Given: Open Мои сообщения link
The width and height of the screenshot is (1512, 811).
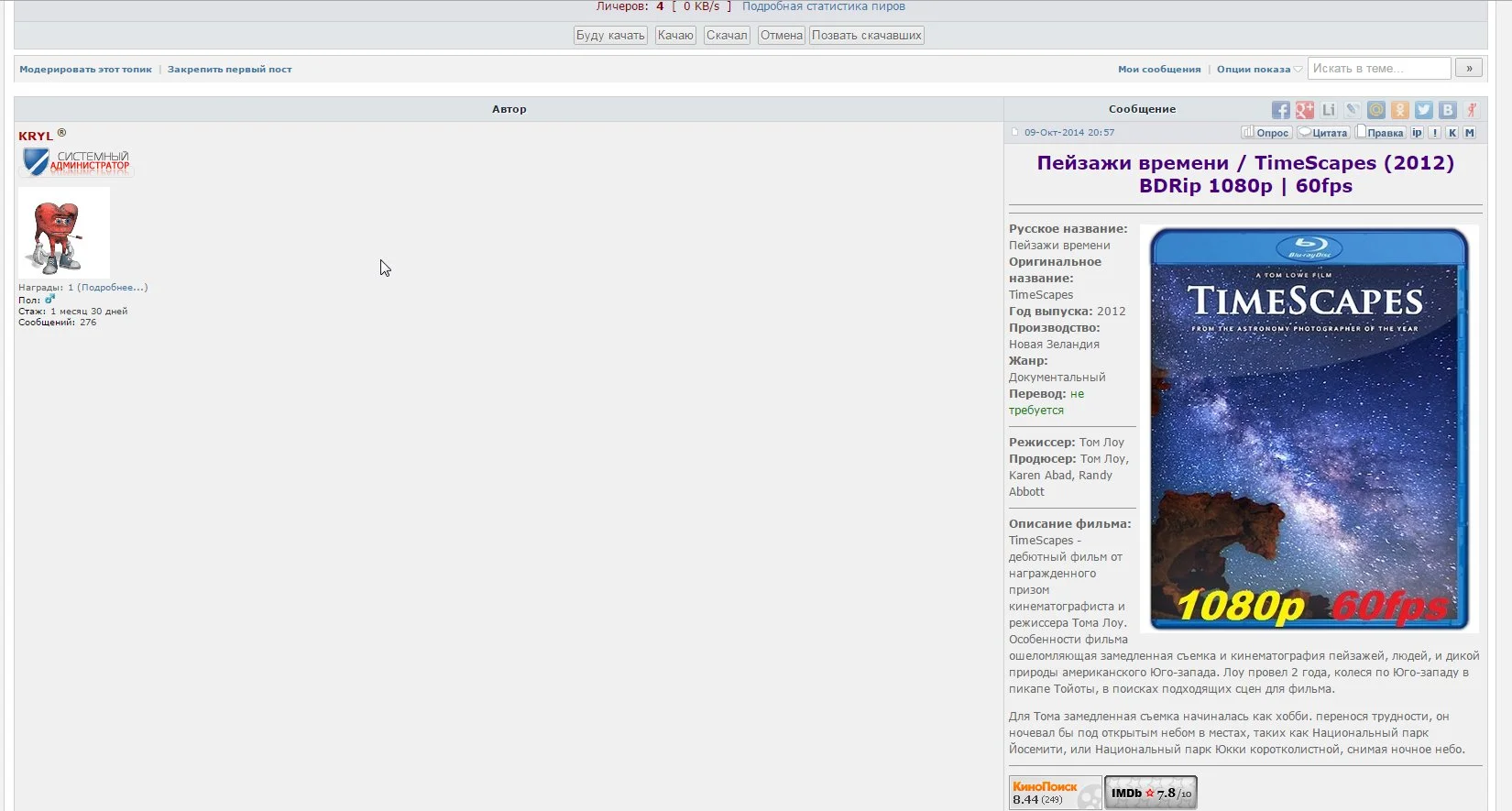Looking at the screenshot, I should point(1159,70).
